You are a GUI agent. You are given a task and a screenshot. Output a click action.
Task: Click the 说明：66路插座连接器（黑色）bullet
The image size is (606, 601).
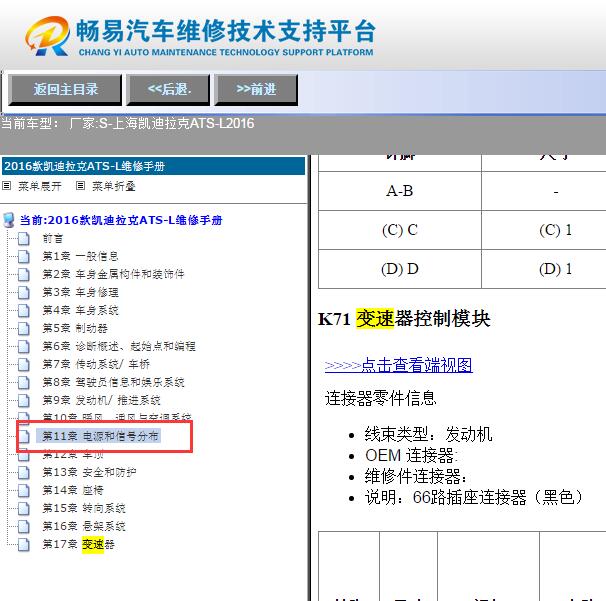point(474,497)
